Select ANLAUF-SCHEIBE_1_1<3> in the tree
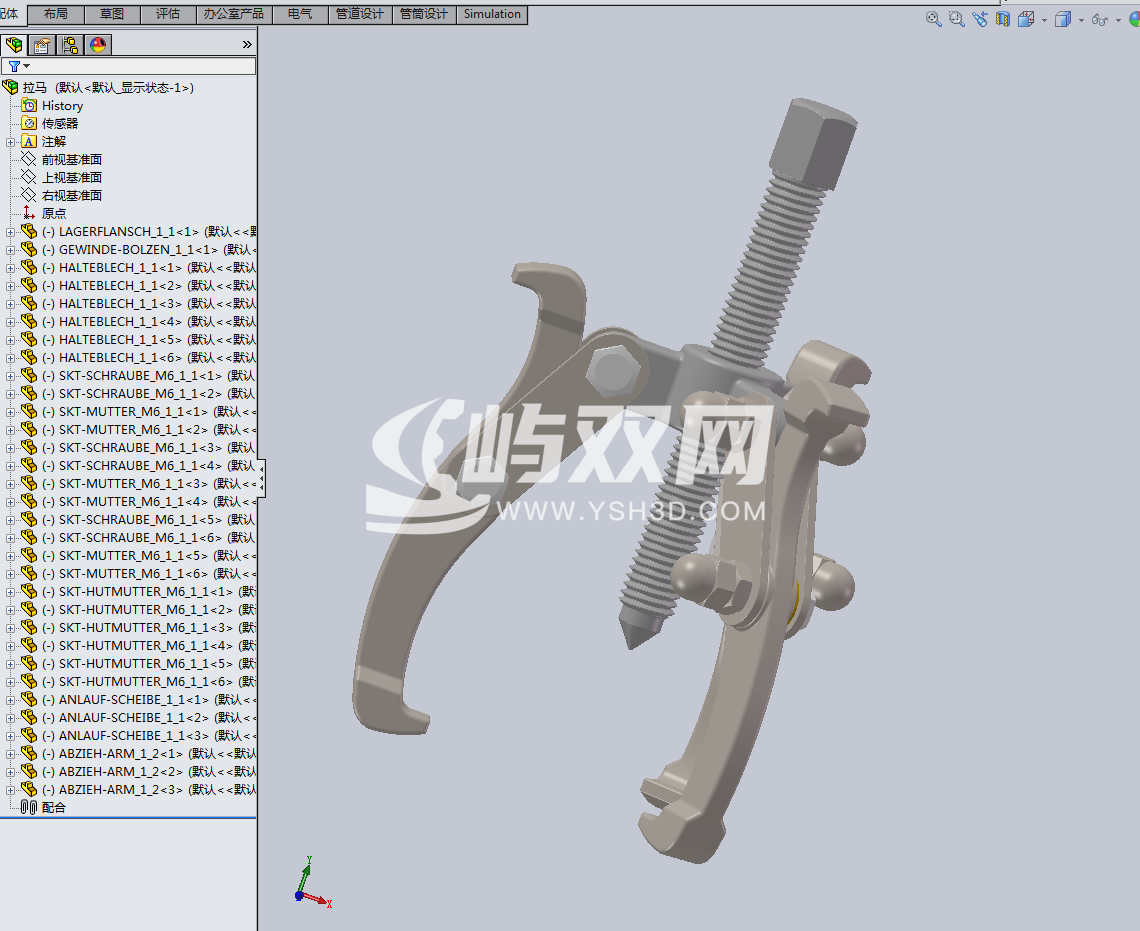This screenshot has height=931, width=1140. point(149,735)
